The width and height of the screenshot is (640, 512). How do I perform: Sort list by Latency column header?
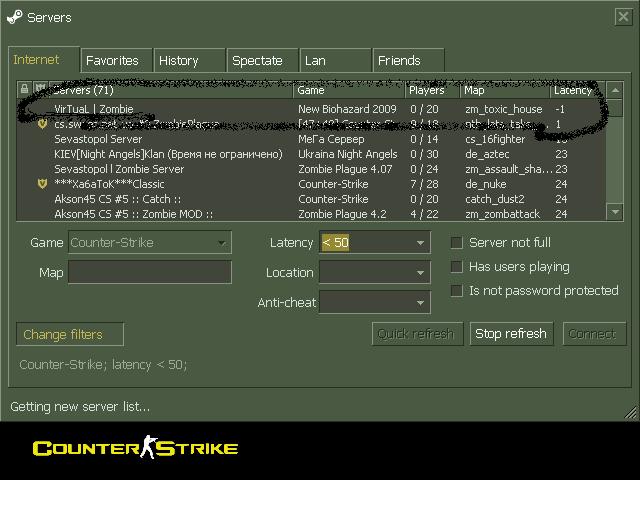point(578,90)
